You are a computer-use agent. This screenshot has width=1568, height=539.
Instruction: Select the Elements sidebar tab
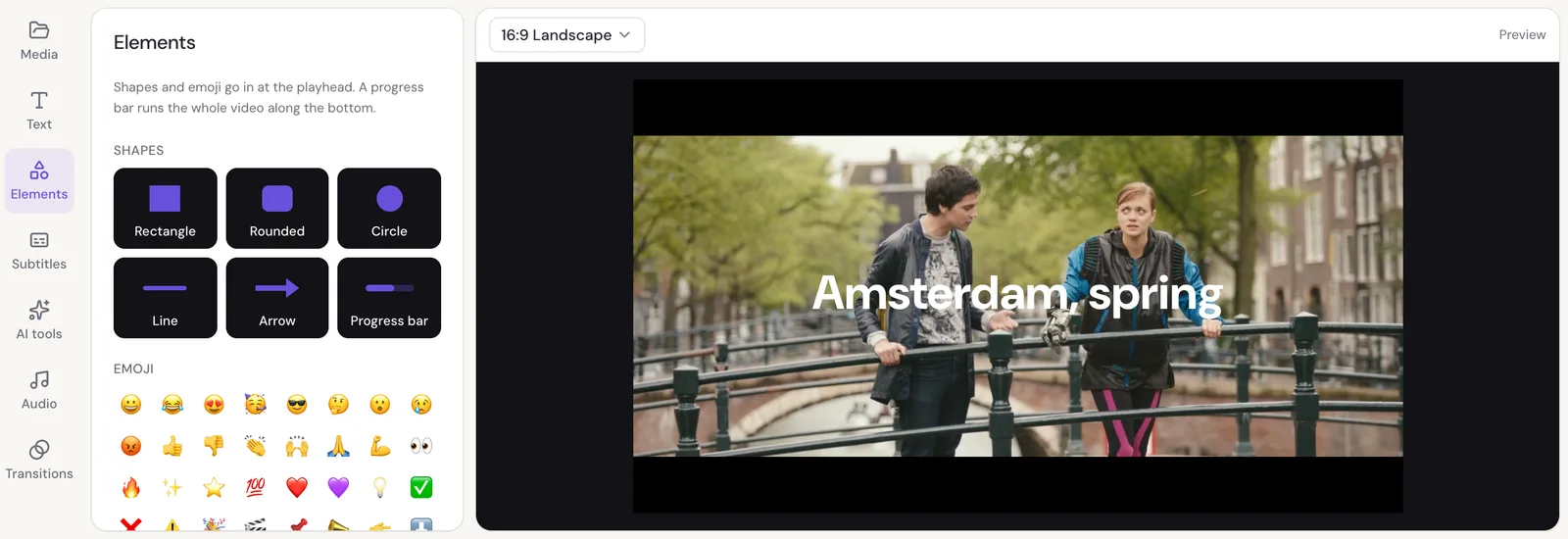pos(39,181)
